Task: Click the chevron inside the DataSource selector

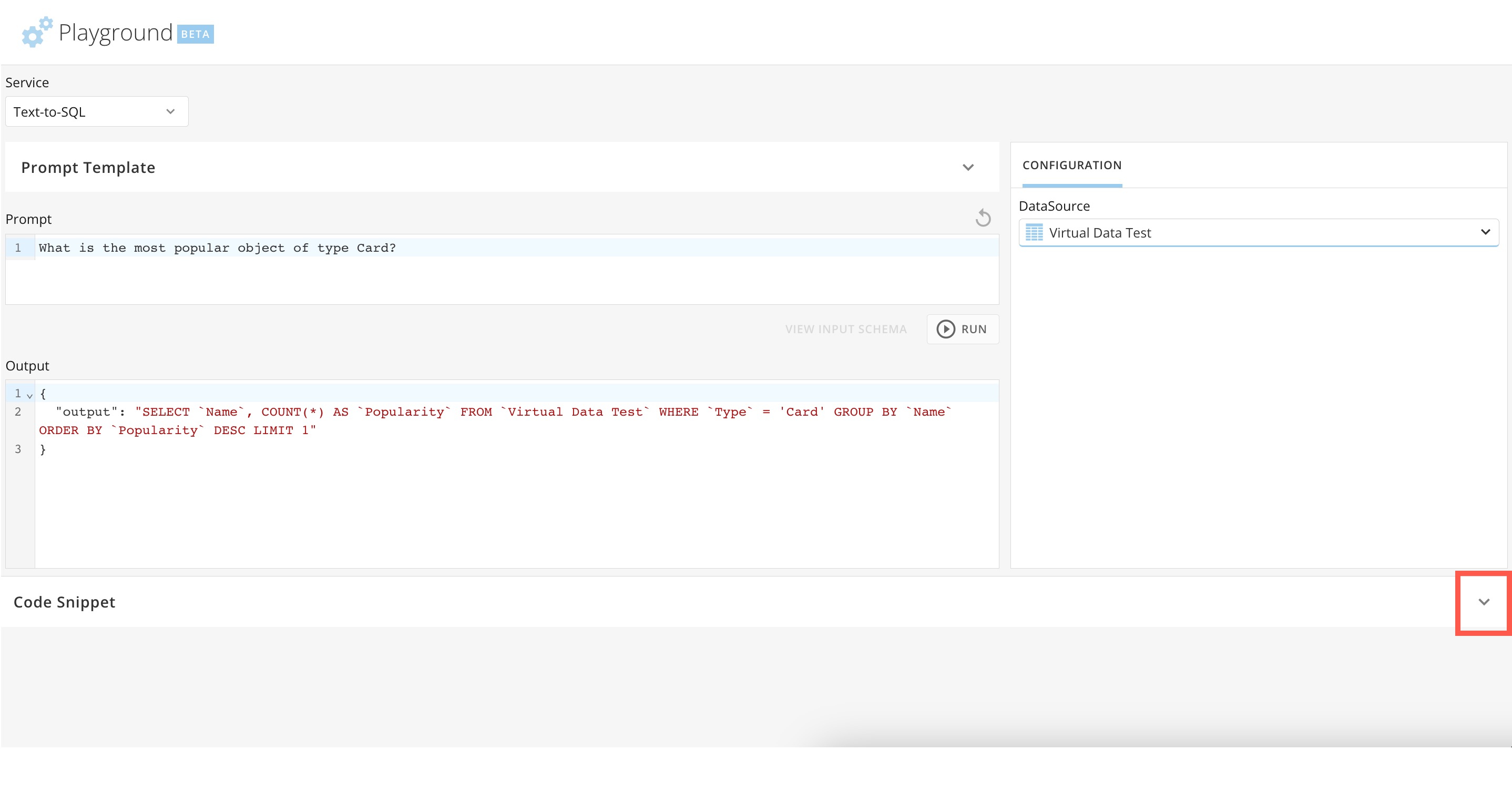Action: [1486, 232]
